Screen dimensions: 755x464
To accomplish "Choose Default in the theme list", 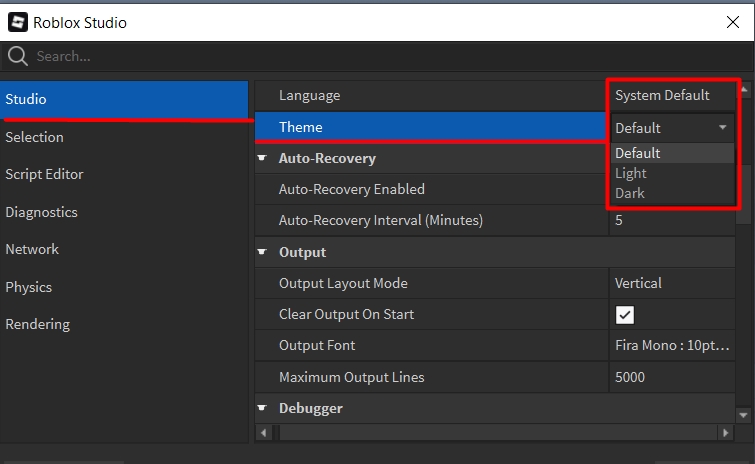I will (673, 153).
